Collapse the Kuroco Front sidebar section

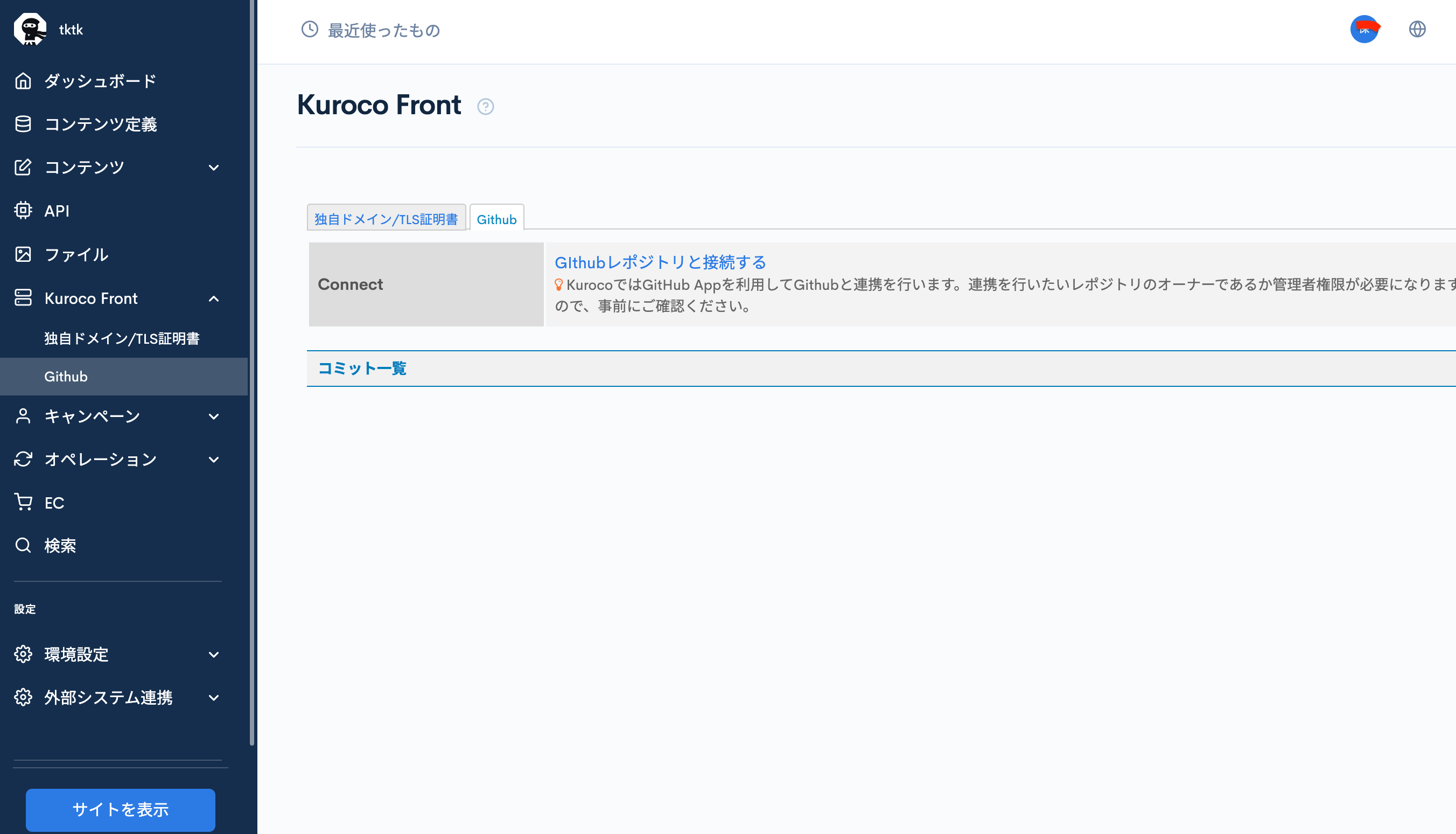click(x=213, y=298)
